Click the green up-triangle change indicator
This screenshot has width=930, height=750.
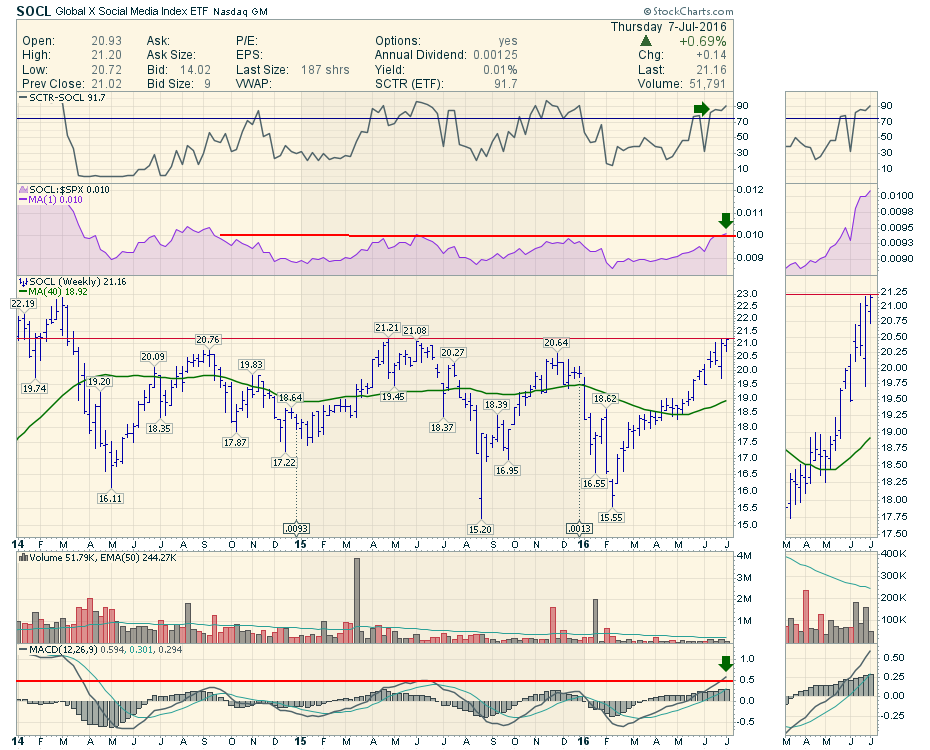[x=646, y=41]
